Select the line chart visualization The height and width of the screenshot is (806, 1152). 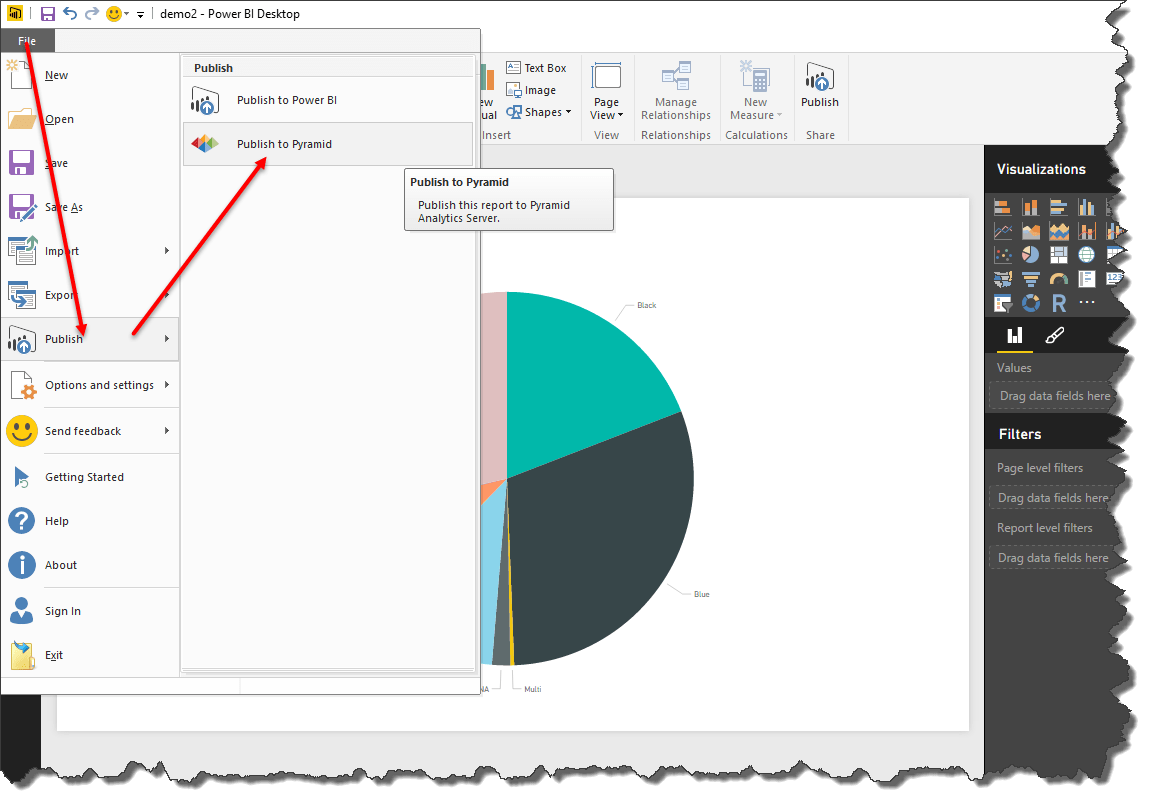1003,231
